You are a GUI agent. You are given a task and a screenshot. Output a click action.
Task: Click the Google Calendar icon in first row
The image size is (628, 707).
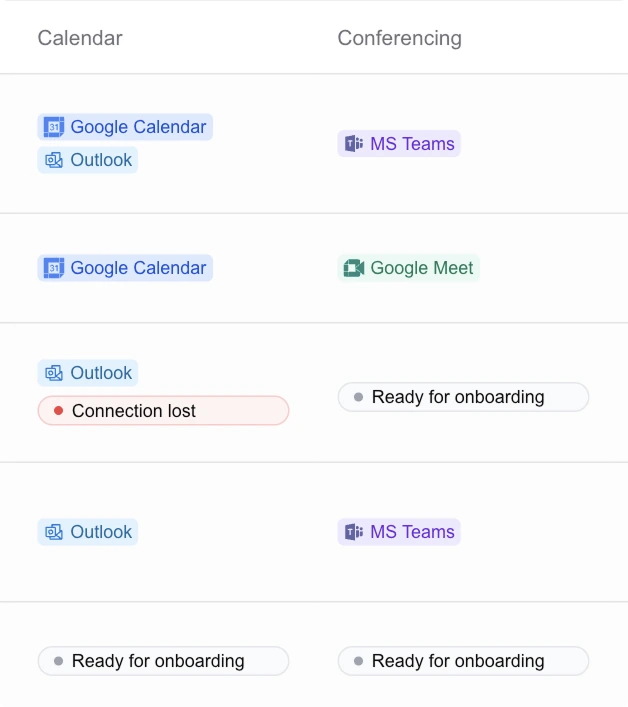[54, 127]
